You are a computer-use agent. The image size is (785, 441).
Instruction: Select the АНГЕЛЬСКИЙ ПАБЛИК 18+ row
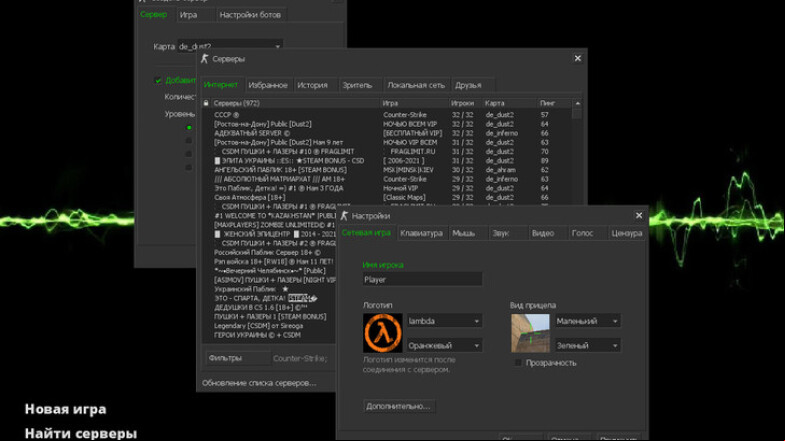[387, 170]
